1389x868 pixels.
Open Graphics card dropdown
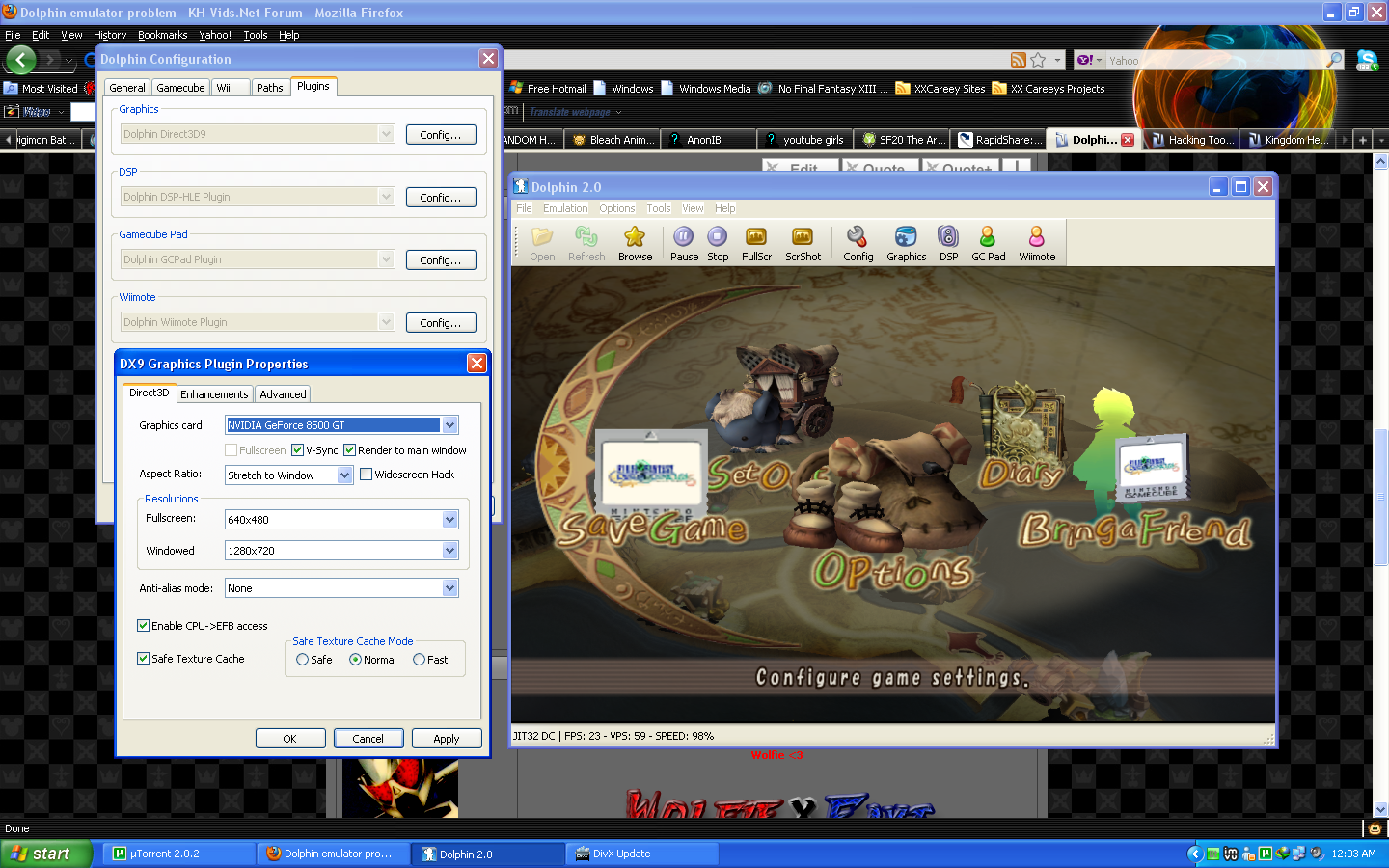449,425
